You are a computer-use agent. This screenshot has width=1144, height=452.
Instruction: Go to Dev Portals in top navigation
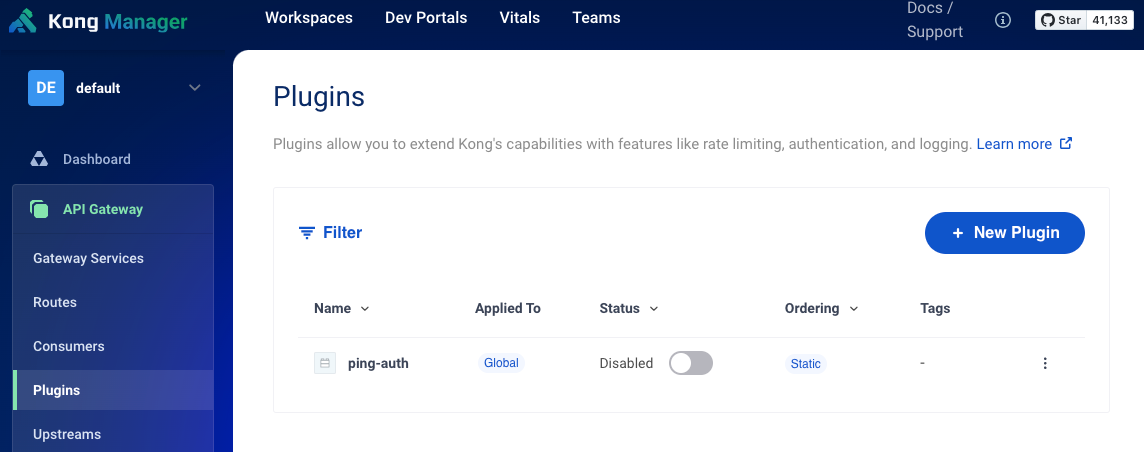click(x=426, y=18)
